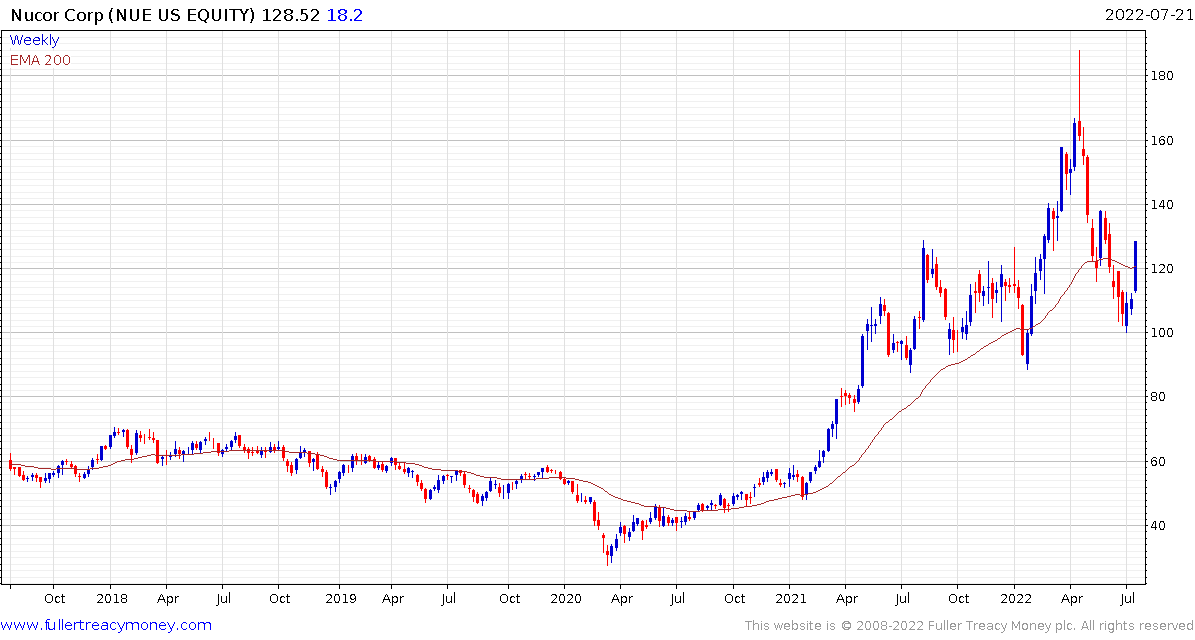Click the last price value 128.52
Viewport: 1195px width, 640px height.
point(291,14)
